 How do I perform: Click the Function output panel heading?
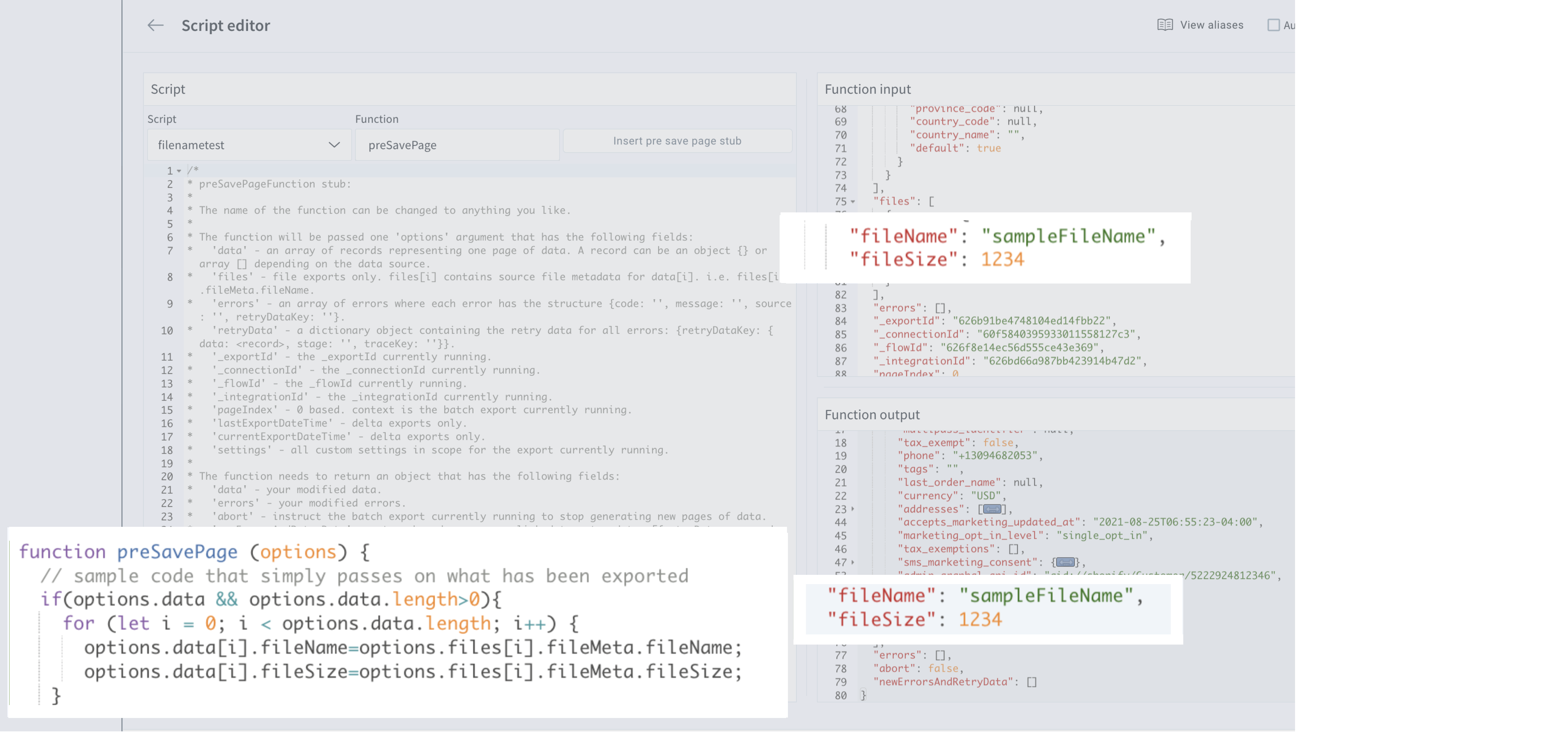pyautogui.click(x=872, y=415)
